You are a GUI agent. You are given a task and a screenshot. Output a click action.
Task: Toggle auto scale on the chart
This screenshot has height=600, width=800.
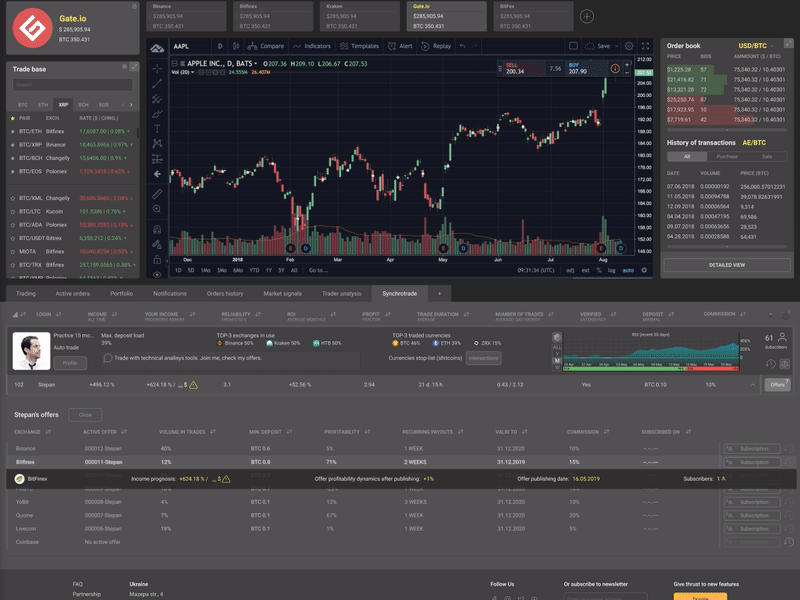(628, 270)
